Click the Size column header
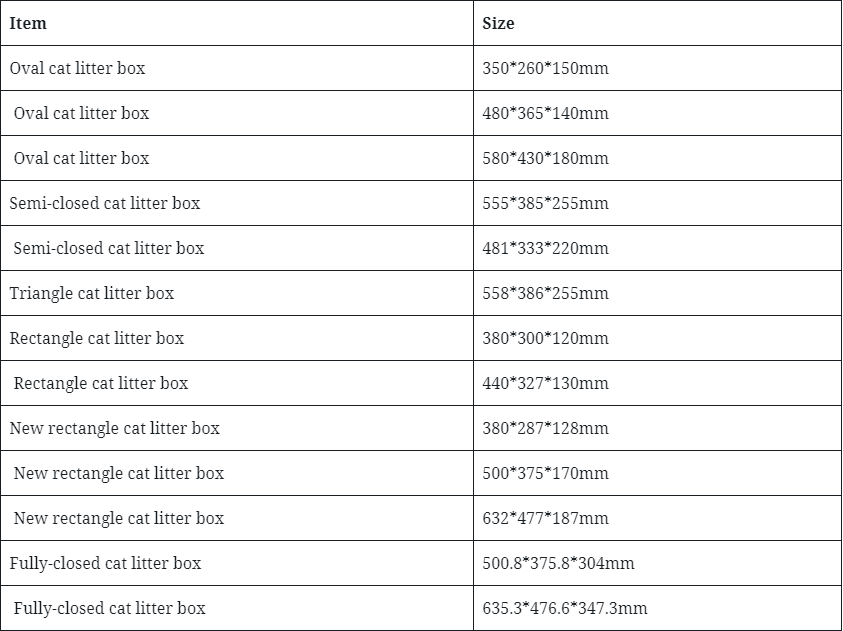The width and height of the screenshot is (843, 631). [x=498, y=23]
